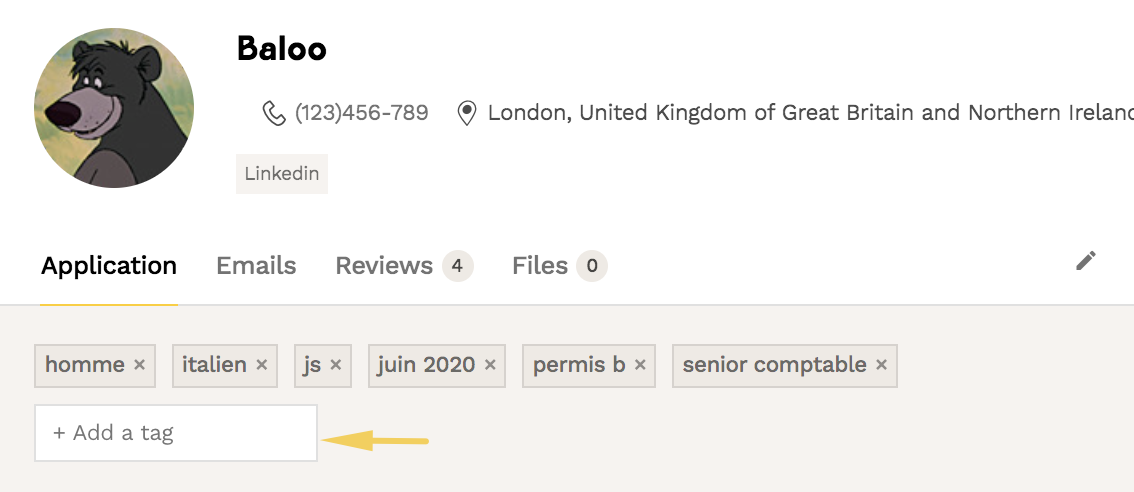Viewport: 1134px width, 492px height.
Task: Switch to the Emails tab
Action: [256, 266]
